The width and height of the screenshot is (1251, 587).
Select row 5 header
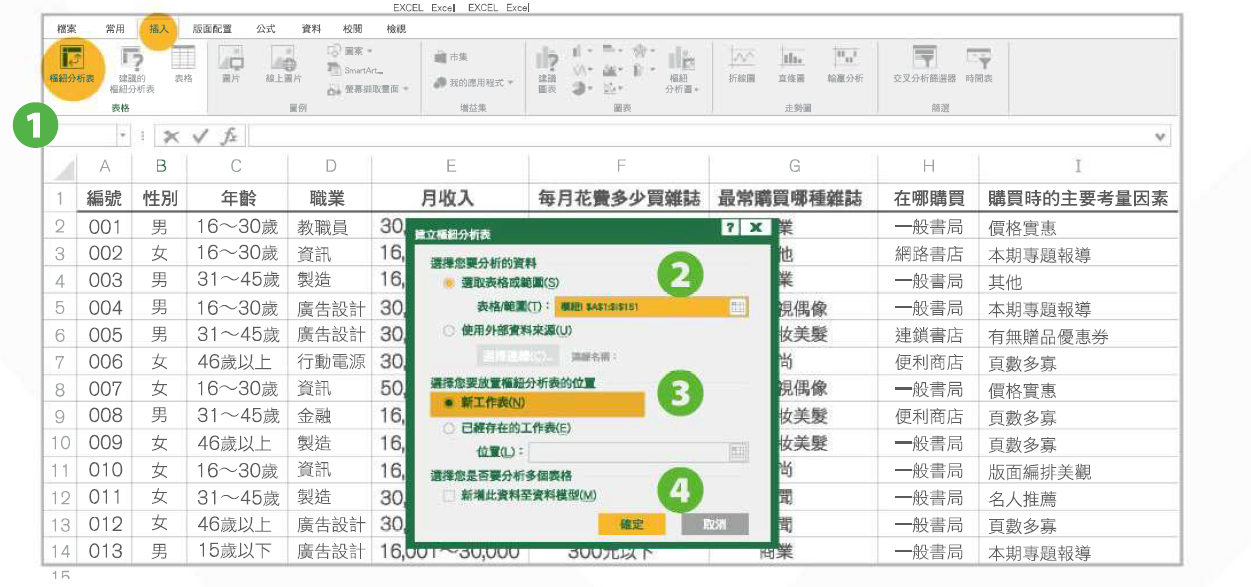point(62,309)
